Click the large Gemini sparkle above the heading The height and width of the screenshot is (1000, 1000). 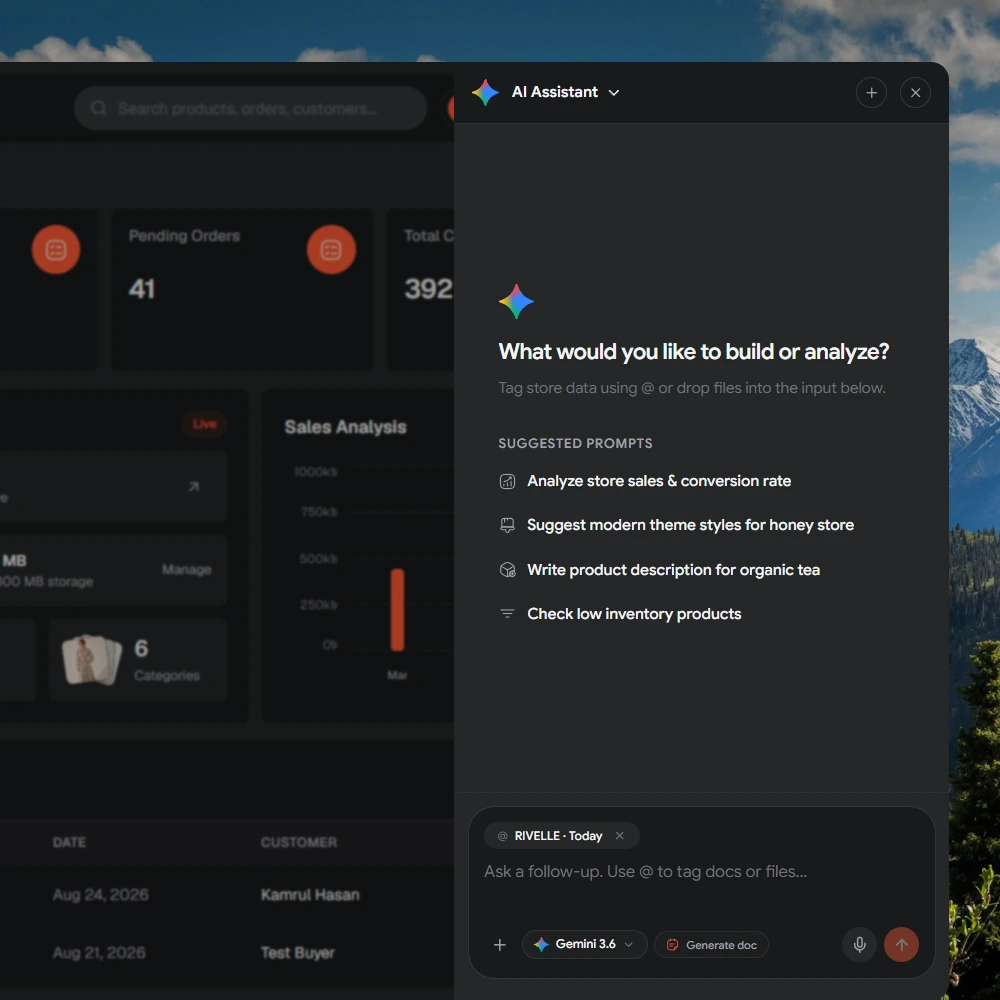tap(516, 302)
